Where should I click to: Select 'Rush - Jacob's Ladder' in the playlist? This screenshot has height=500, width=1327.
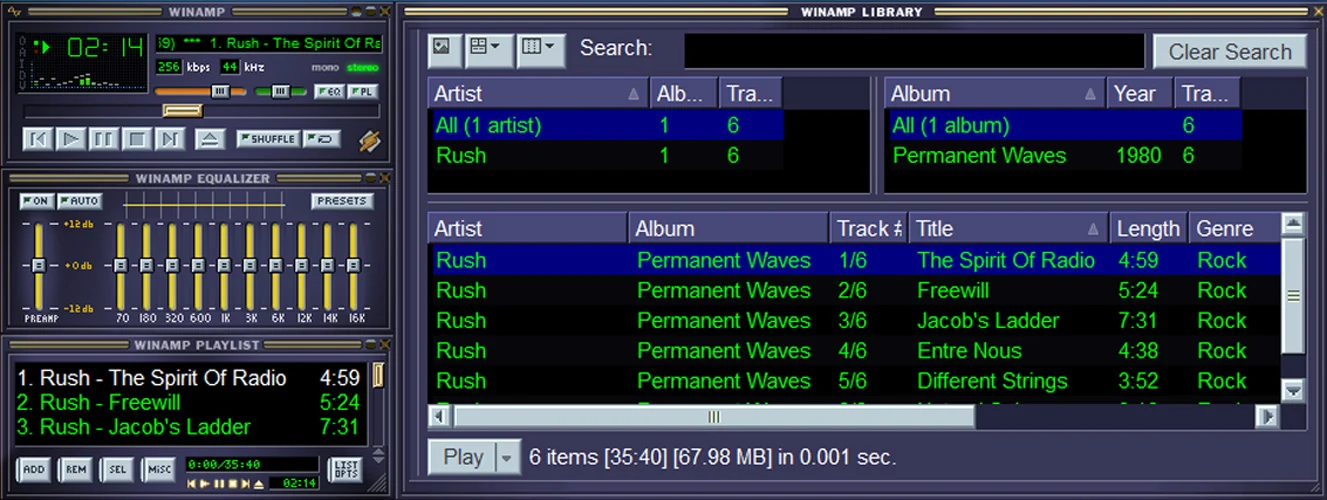click(187, 427)
